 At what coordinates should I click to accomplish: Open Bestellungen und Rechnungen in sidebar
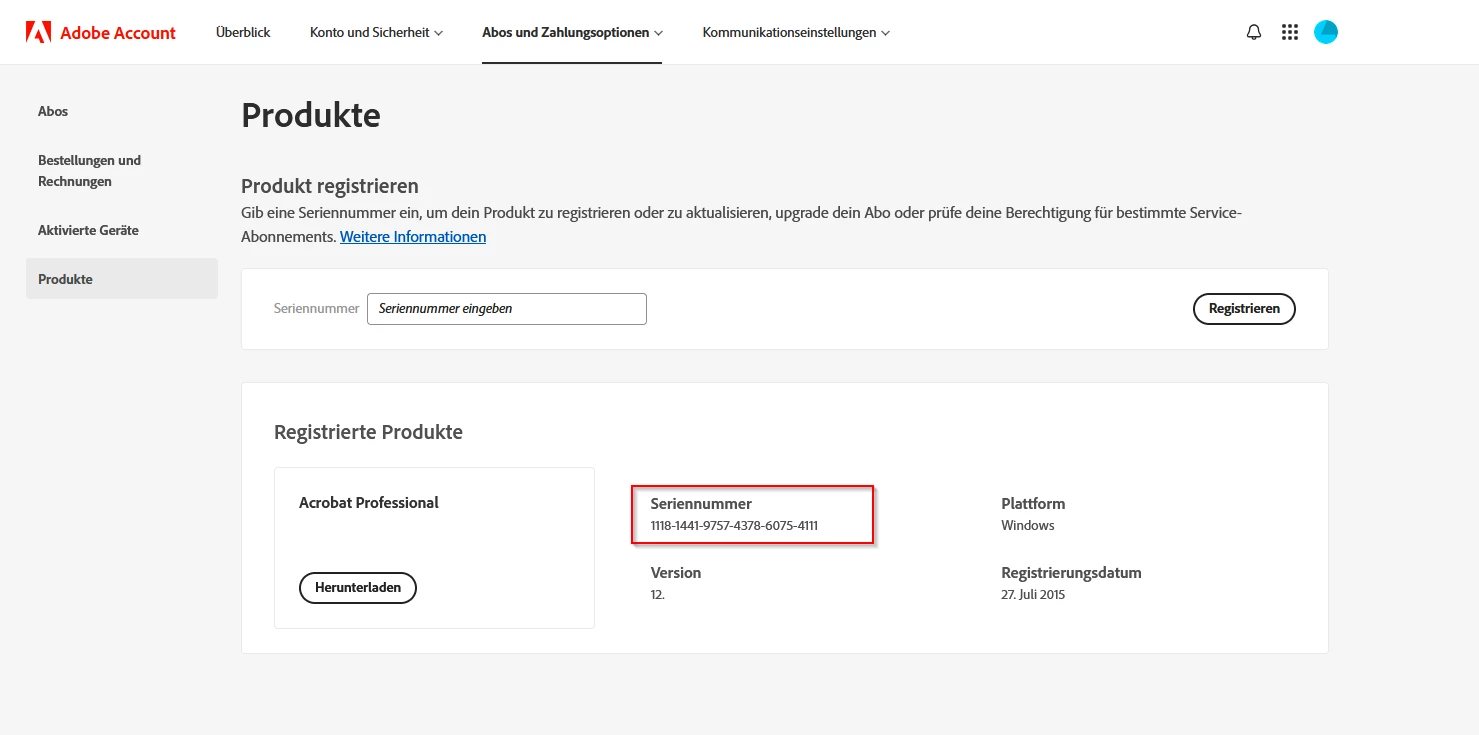coord(89,171)
